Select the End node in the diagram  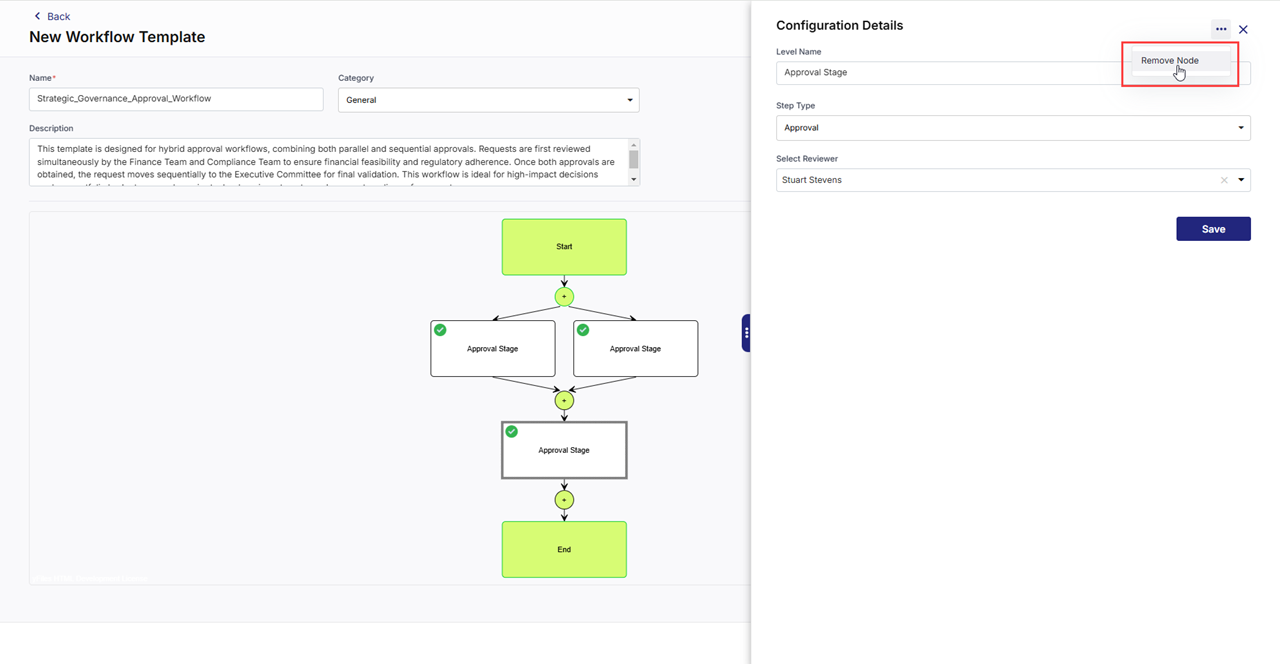564,549
